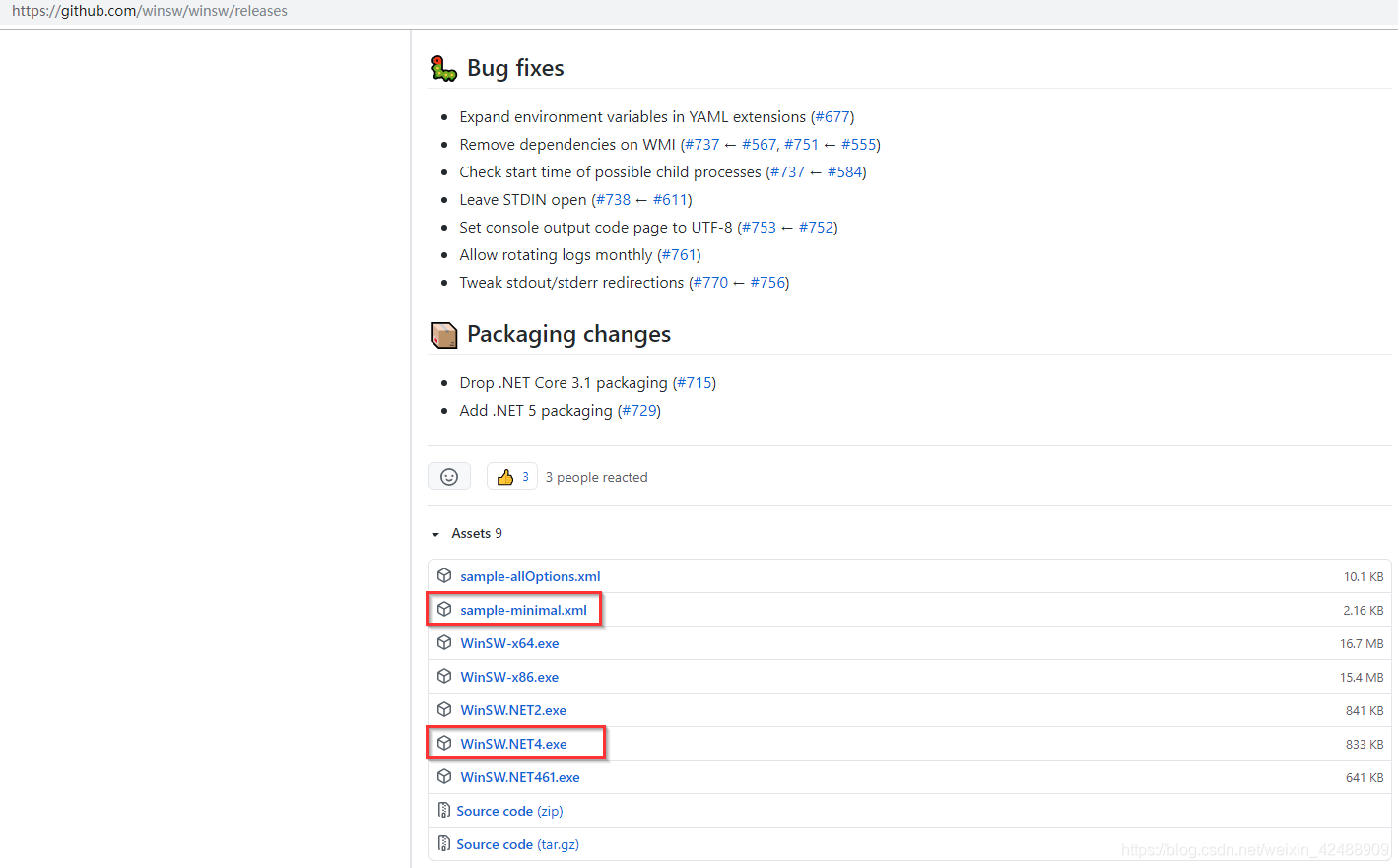Open issue #752 link
The height and width of the screenshot is (868, 1398).
(816, 227)
